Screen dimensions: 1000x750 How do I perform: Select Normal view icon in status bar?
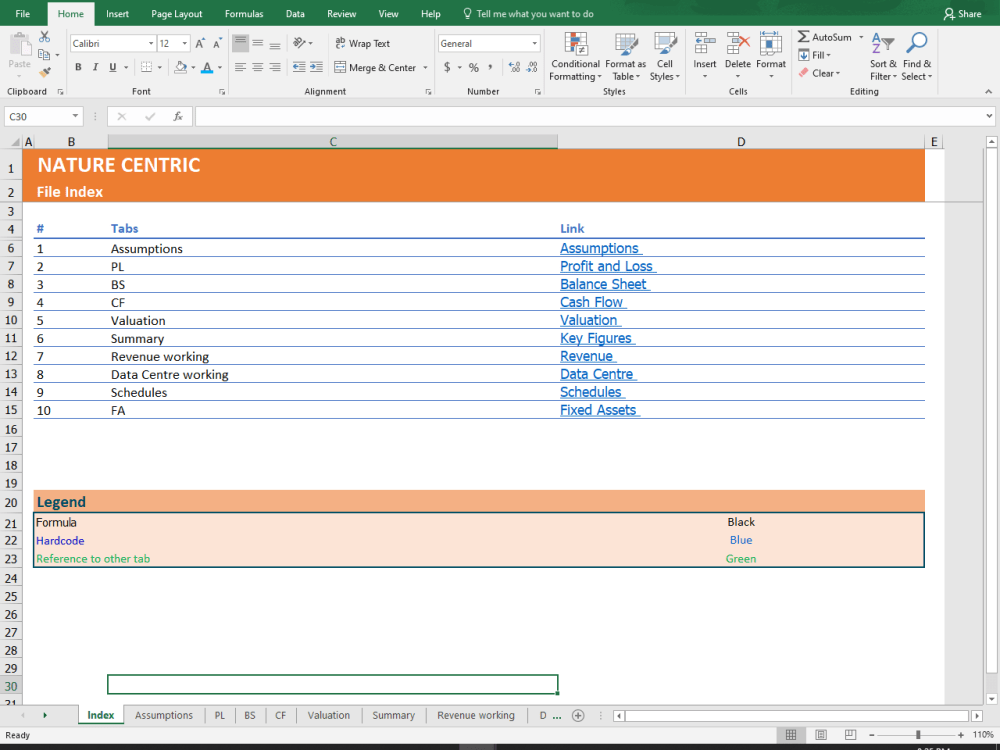pyautogui.click(x=791, y=735)
